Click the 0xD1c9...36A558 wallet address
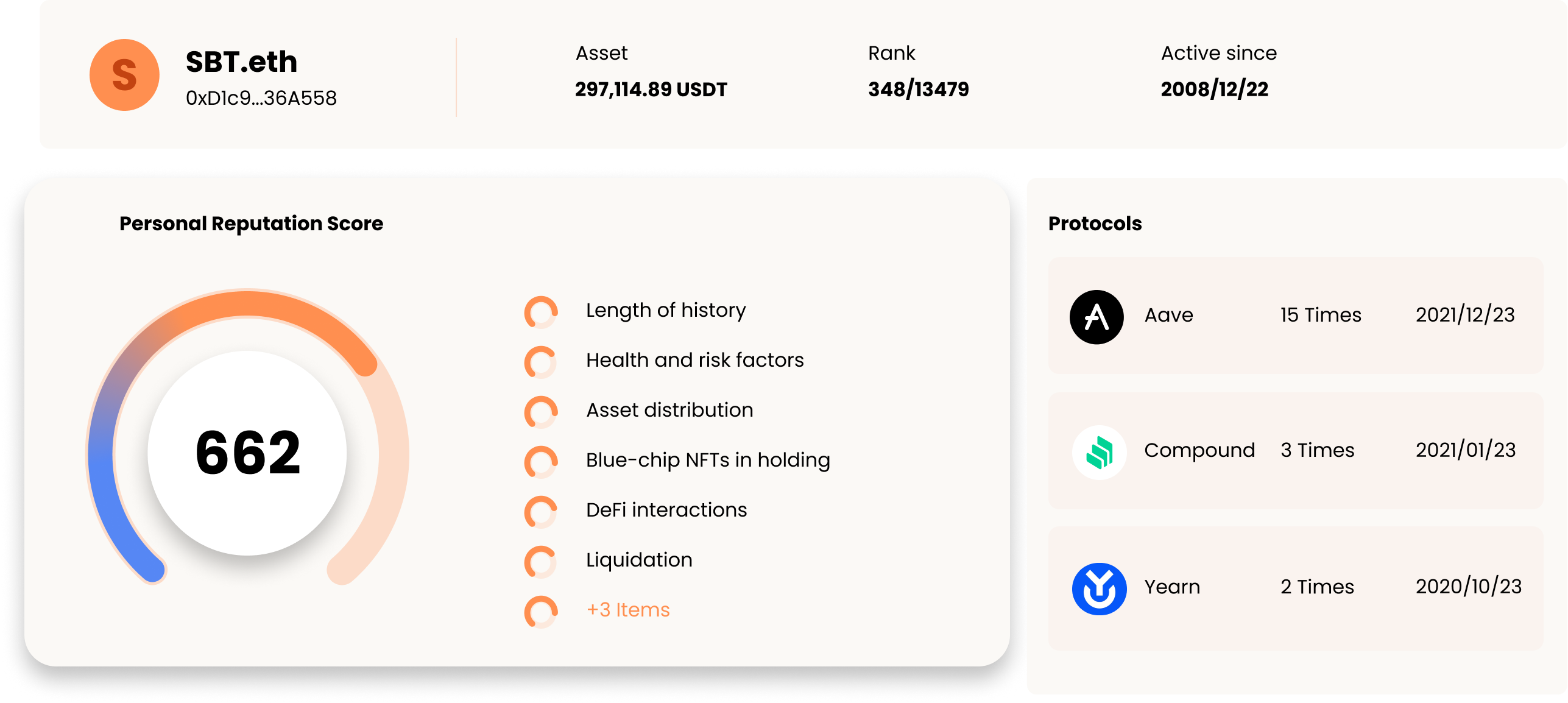The width and height of the screenshot is (1568, 703). 261,98
